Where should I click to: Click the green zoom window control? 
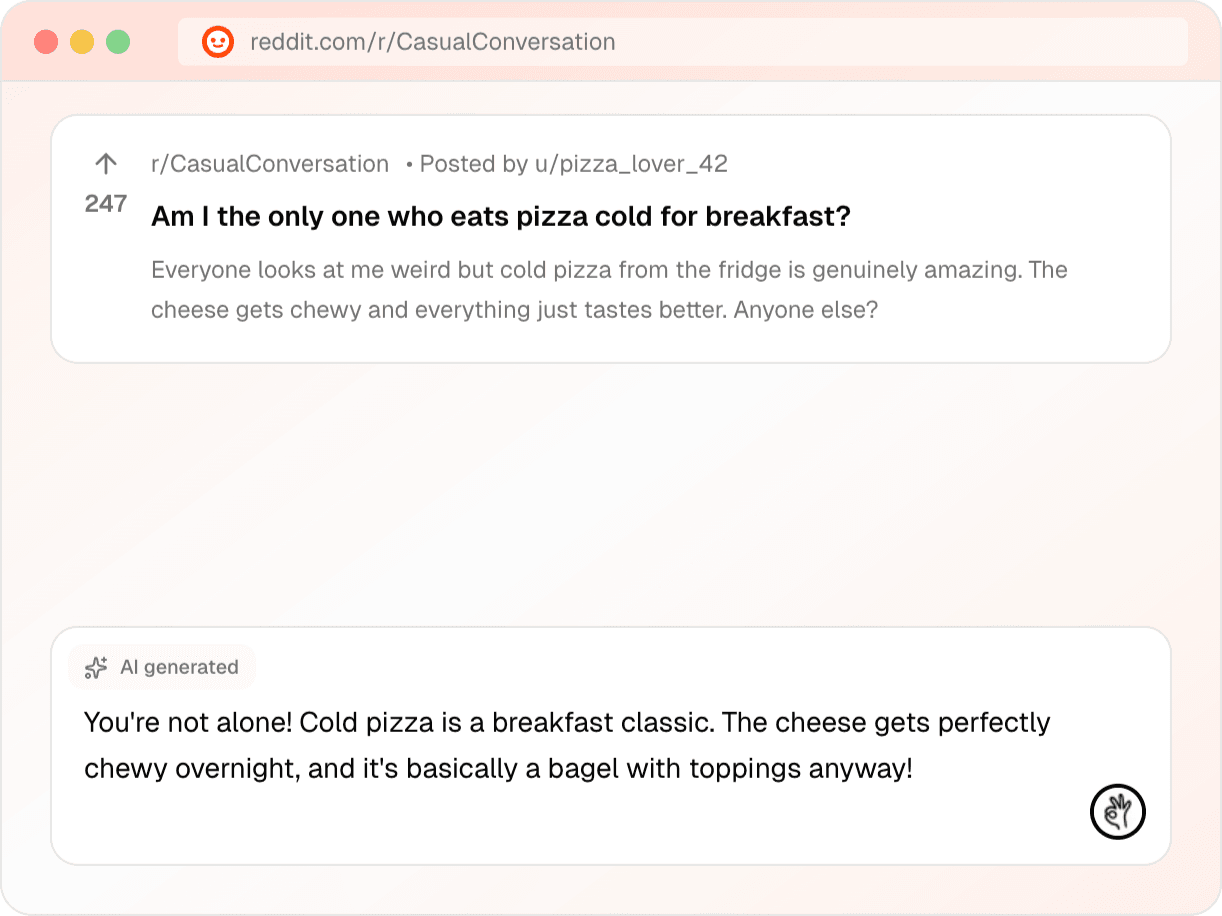click(x=117, y=42)
